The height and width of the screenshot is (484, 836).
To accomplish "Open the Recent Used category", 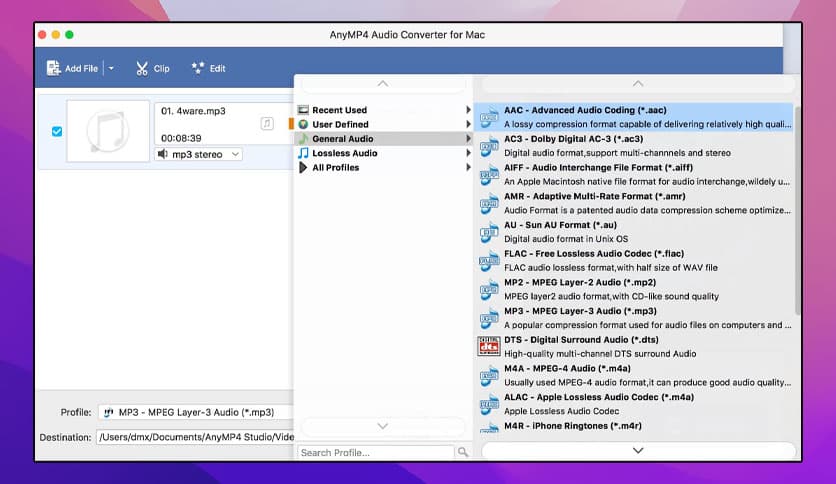I will coord(383,110).
